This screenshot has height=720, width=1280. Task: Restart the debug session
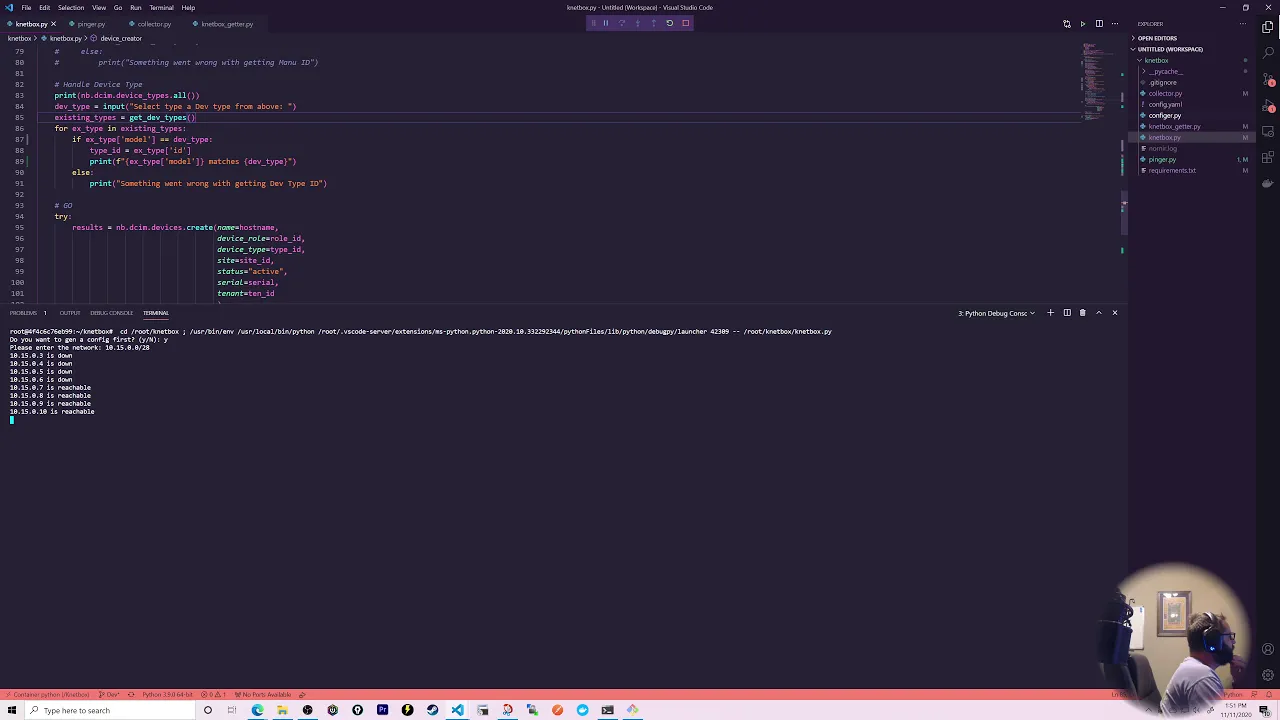[x=669, y=23]
